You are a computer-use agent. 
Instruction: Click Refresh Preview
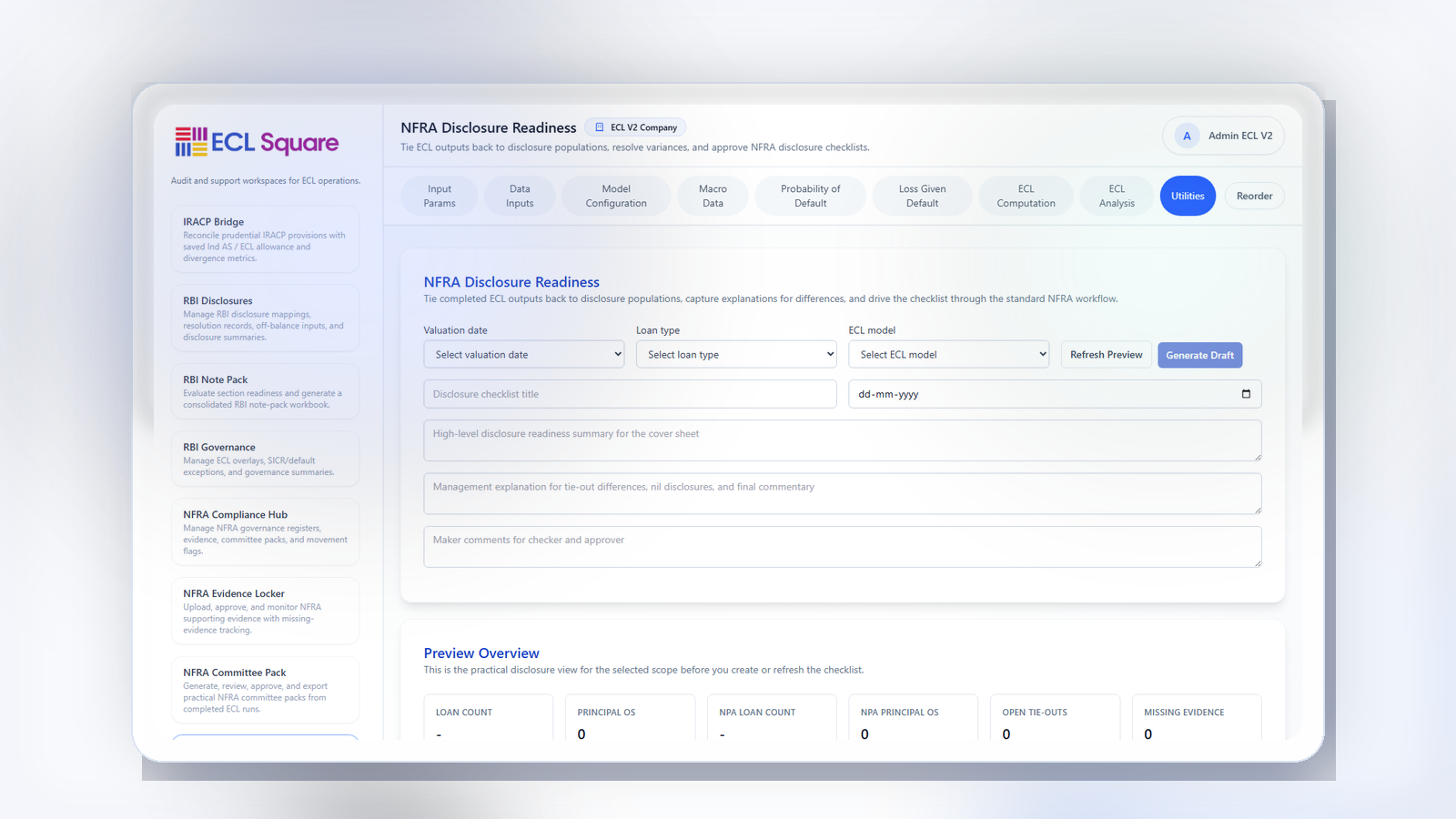(1106, 354)
